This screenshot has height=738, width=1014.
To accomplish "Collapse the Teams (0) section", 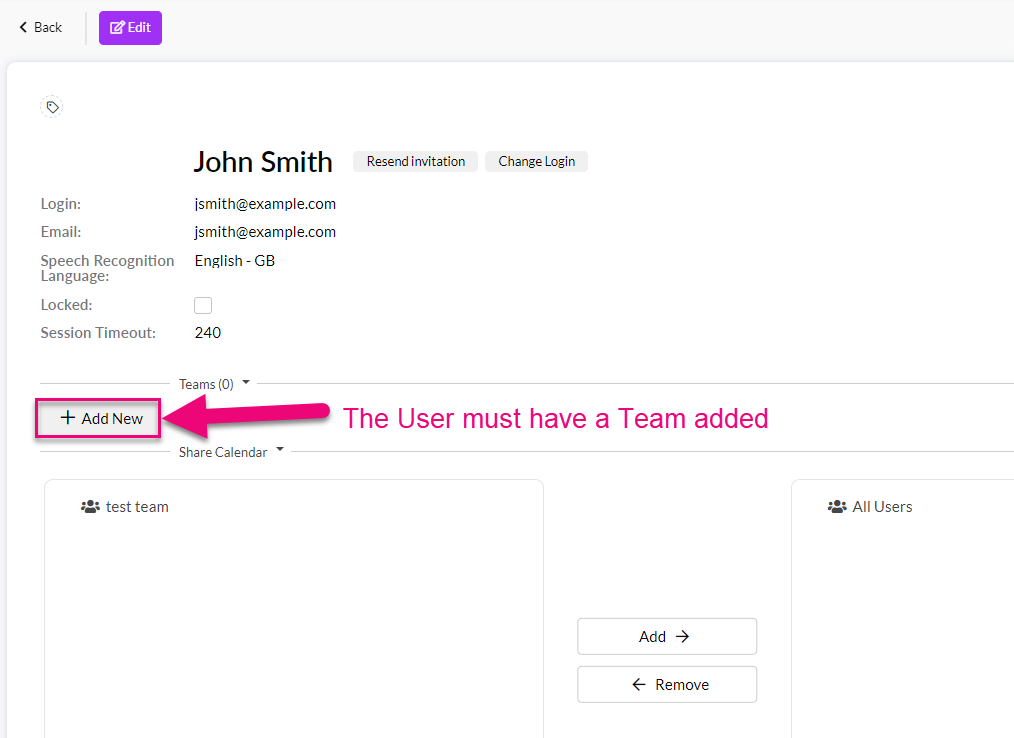I will [246, 382].
